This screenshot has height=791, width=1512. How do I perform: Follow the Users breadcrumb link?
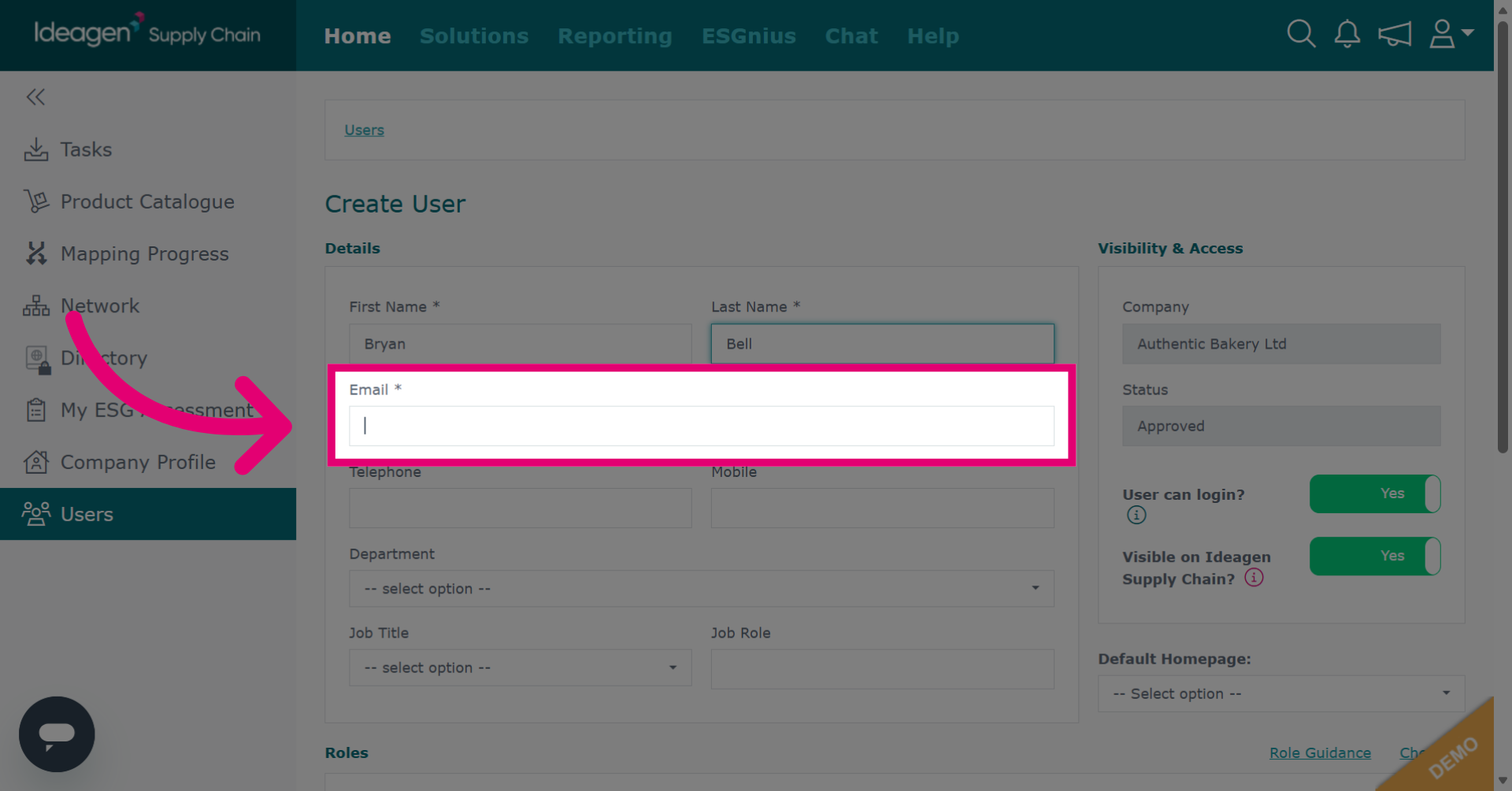364,130
